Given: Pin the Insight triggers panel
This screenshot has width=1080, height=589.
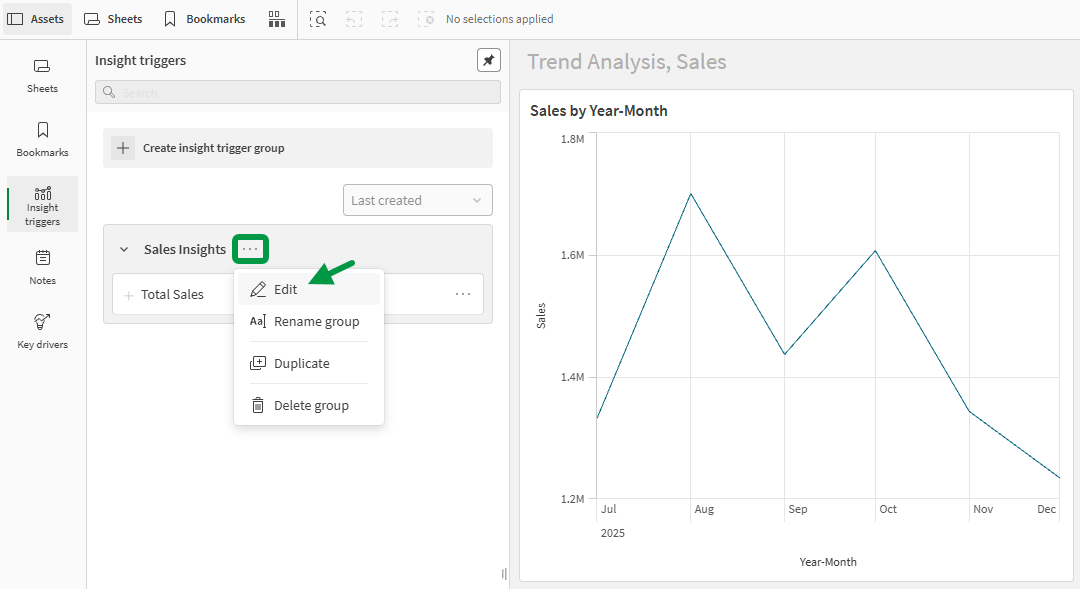Looking at the screenshot, I should point(488,60).
